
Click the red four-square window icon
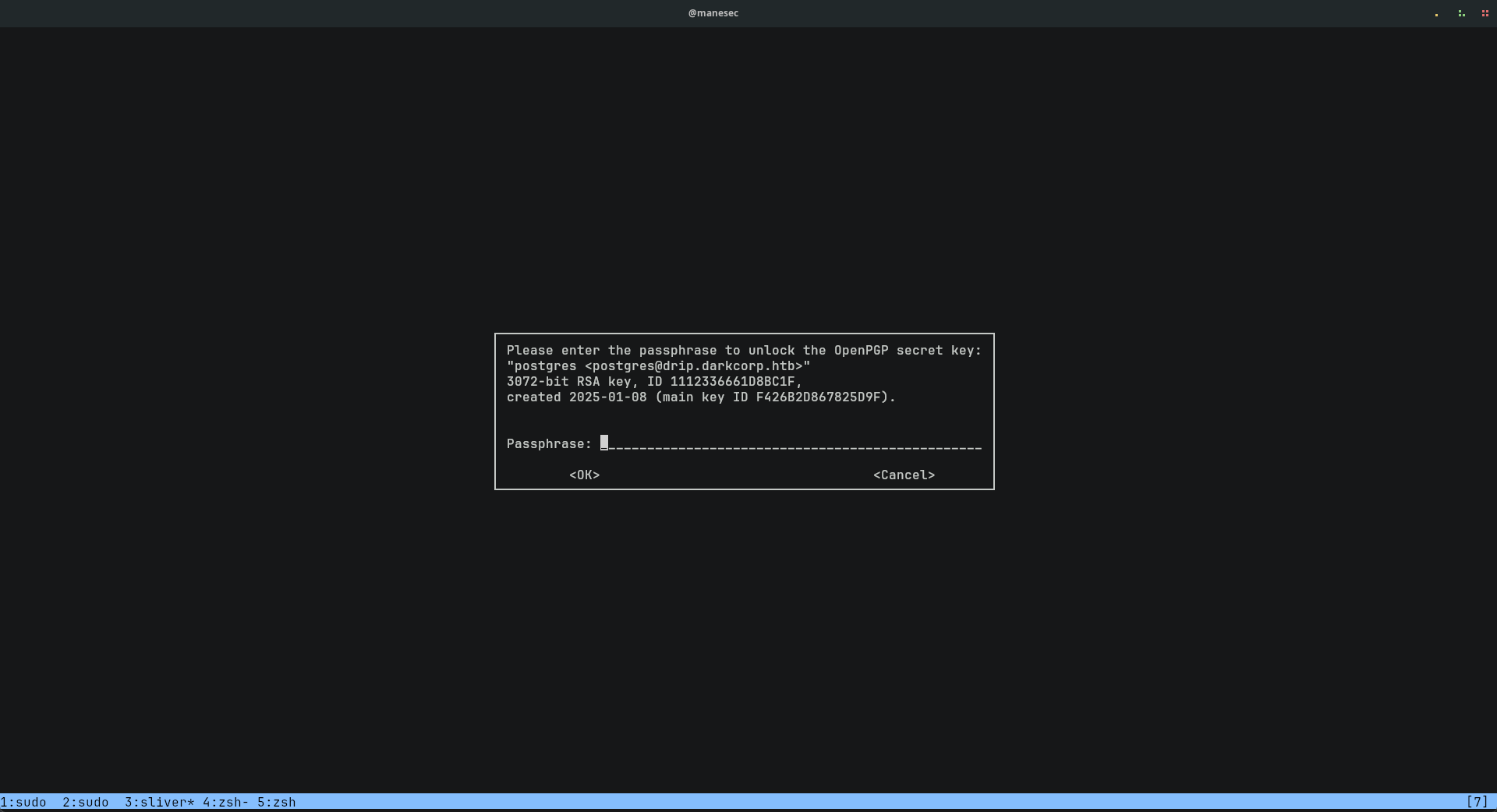[x=1485, y=13]
